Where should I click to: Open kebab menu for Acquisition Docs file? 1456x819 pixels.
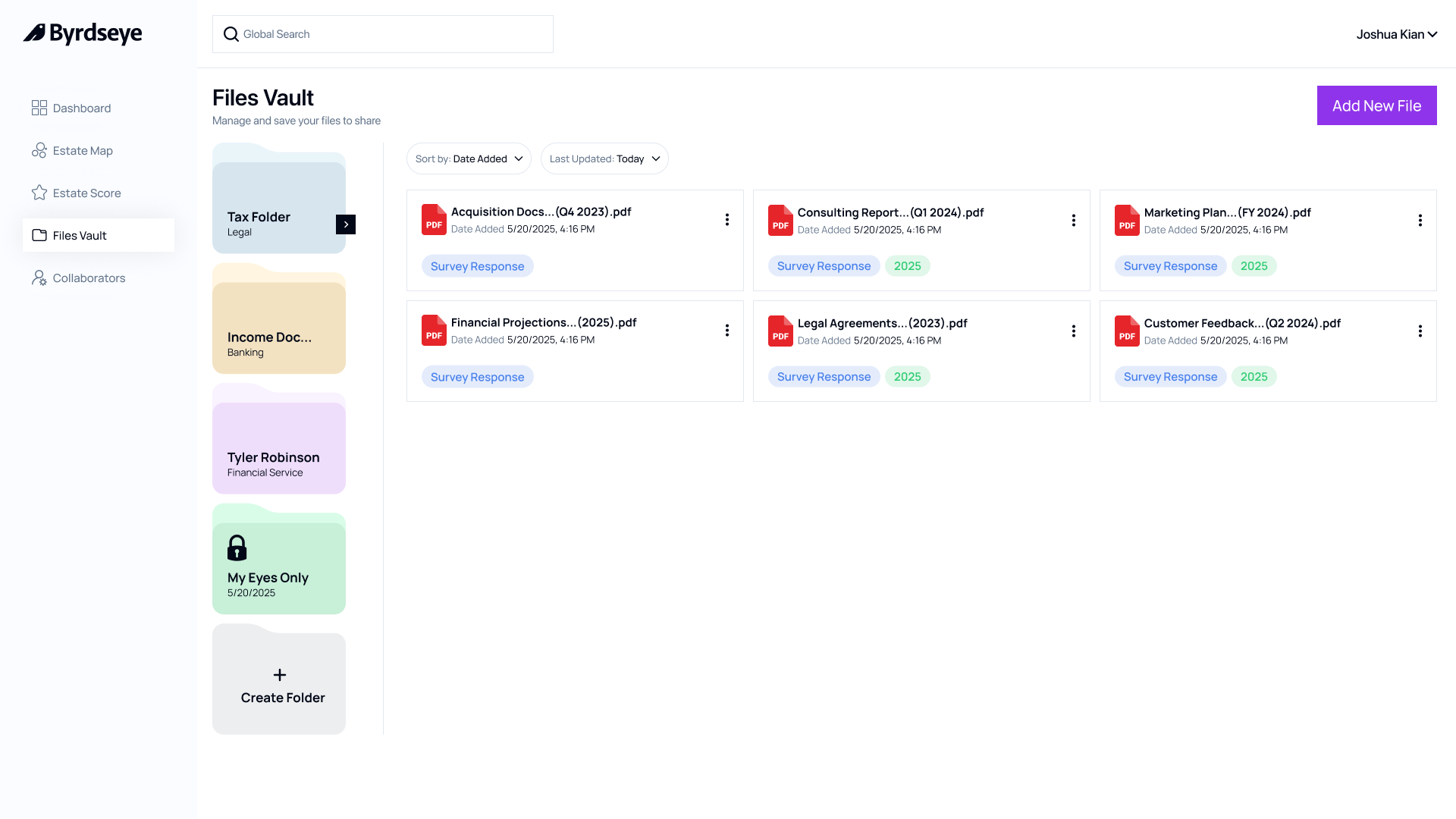pos(726,220)
